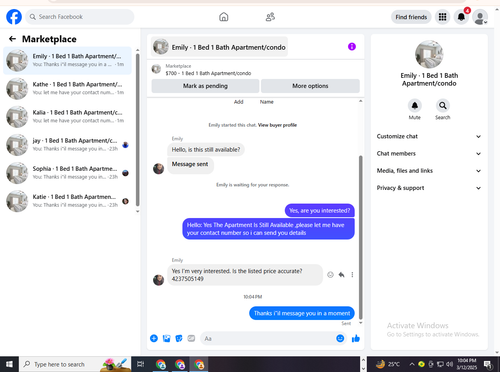500x372 pixels.
Task: Choose a GIF icon
Action: (191, 339)
